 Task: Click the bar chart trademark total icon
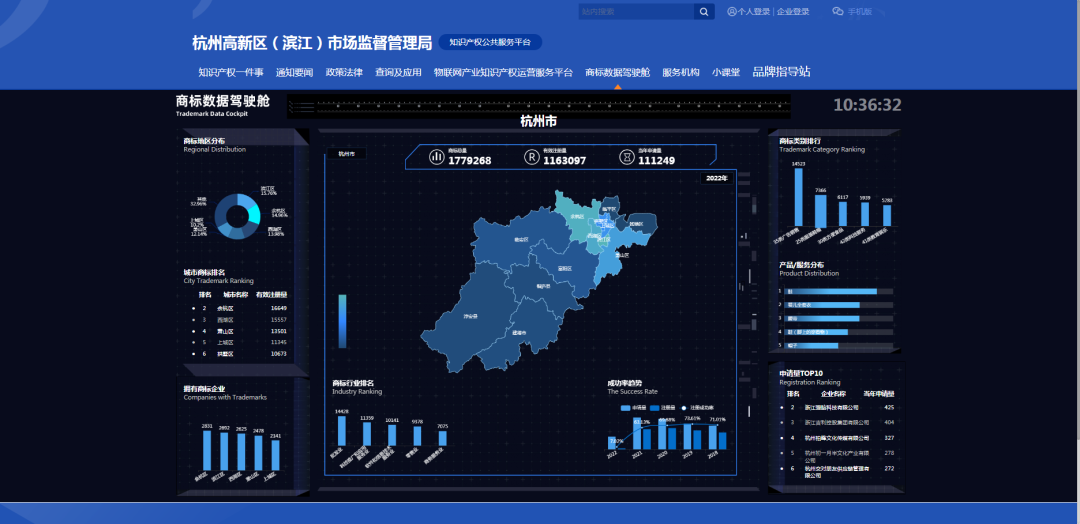437,157
